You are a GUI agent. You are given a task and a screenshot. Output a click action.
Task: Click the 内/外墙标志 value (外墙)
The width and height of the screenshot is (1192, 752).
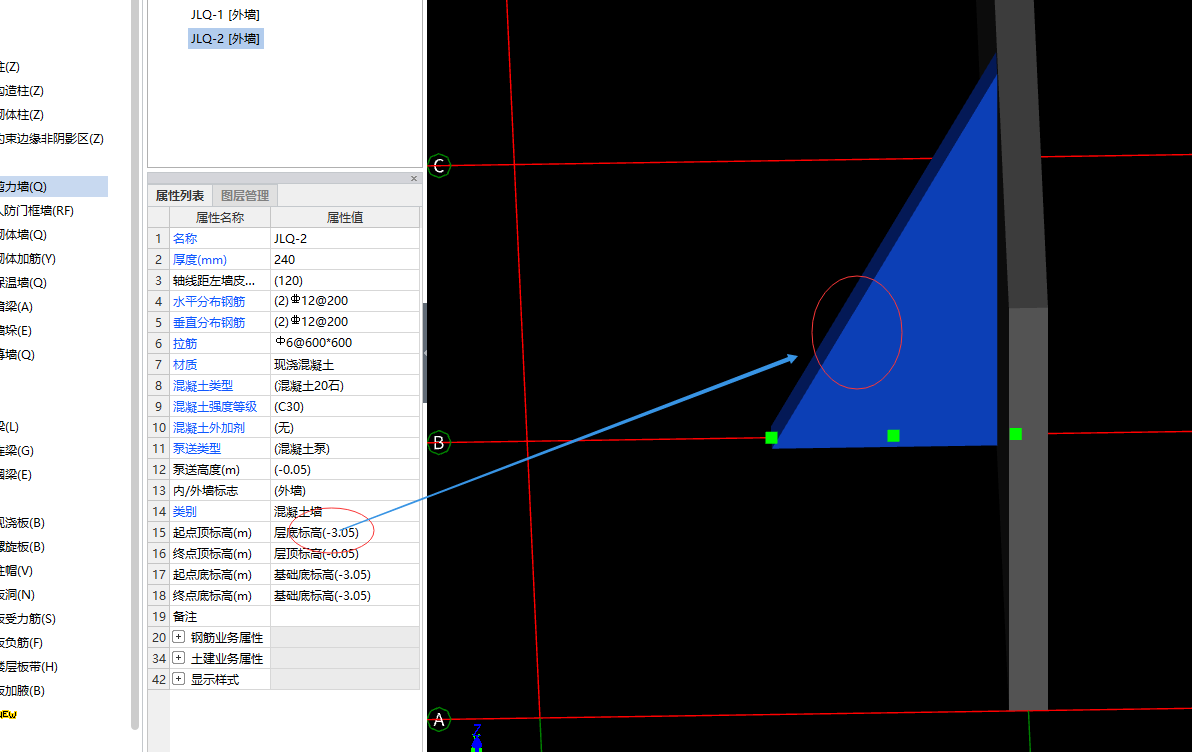pyautogui.click(x=344, y=490)
